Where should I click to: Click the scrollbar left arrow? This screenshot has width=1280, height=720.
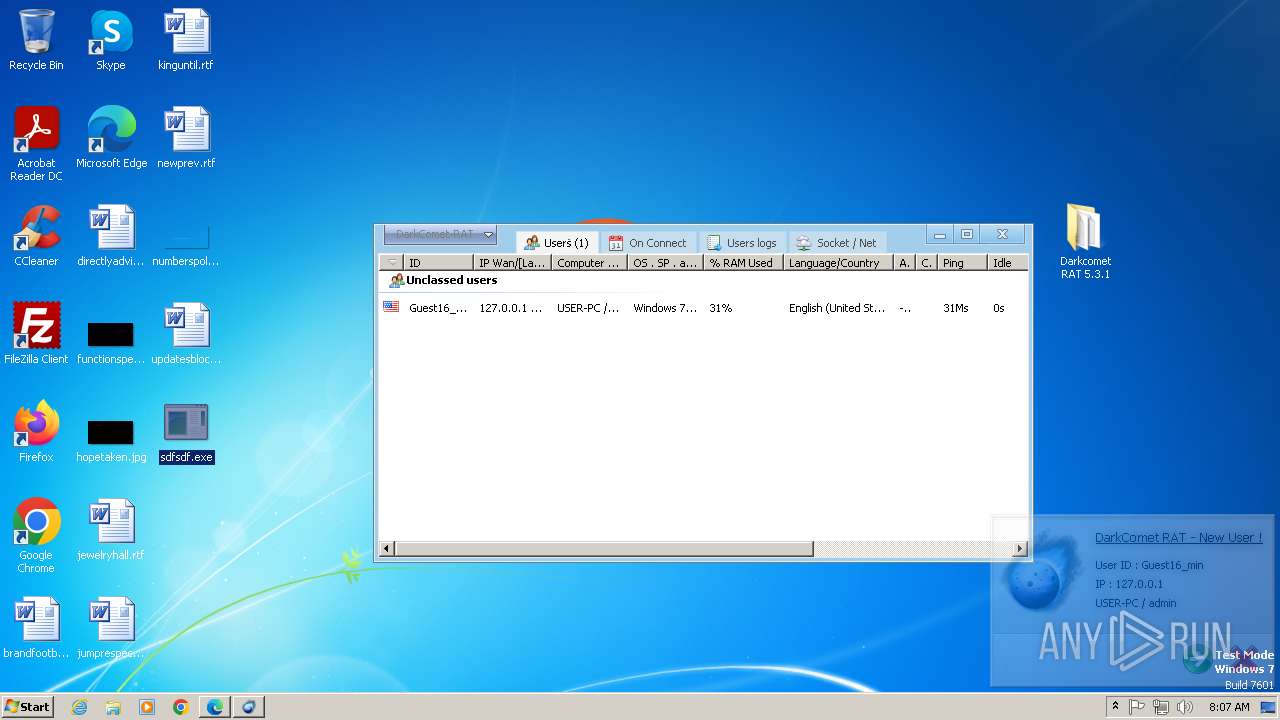click(x=387, y=548)
